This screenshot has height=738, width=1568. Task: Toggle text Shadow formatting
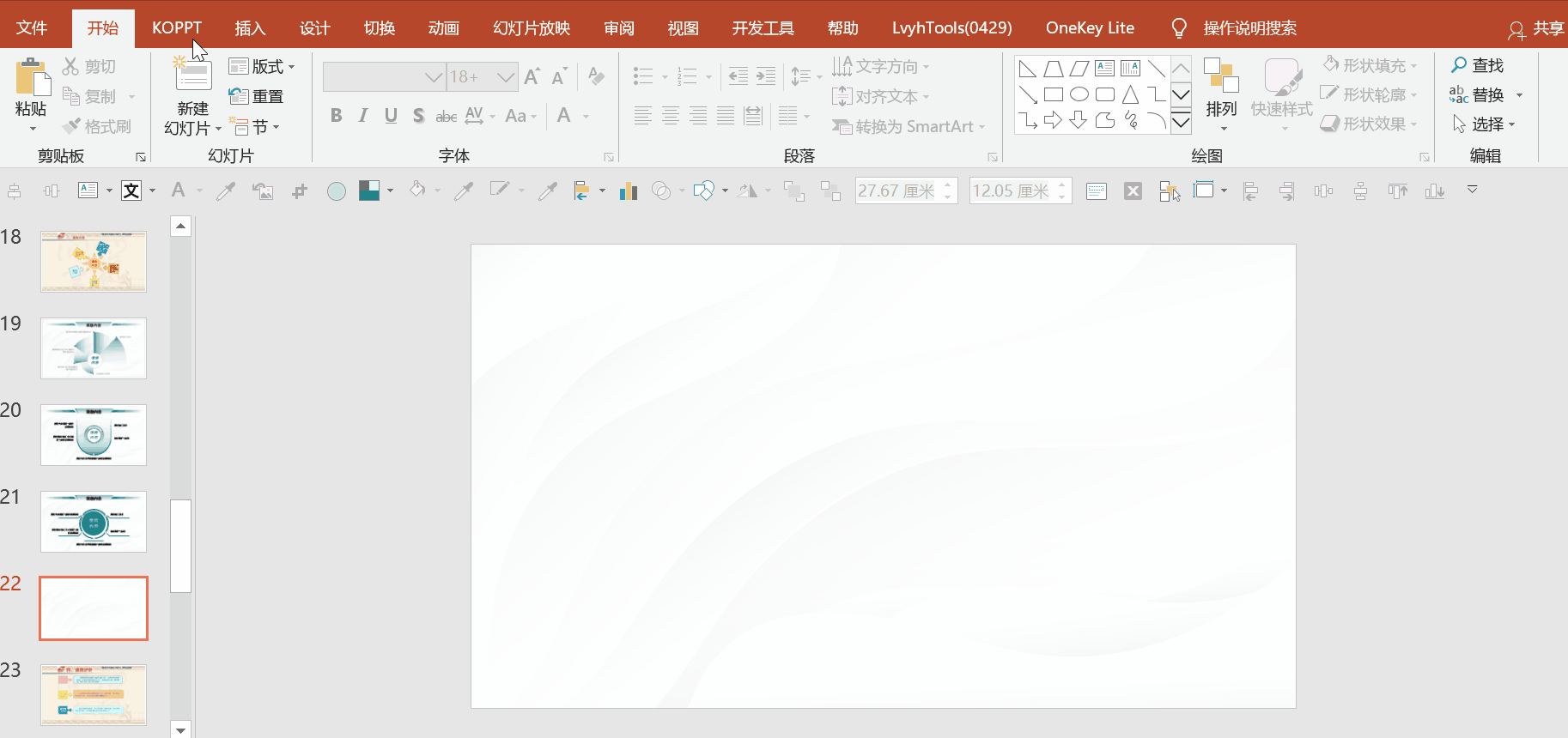(418, 116)
